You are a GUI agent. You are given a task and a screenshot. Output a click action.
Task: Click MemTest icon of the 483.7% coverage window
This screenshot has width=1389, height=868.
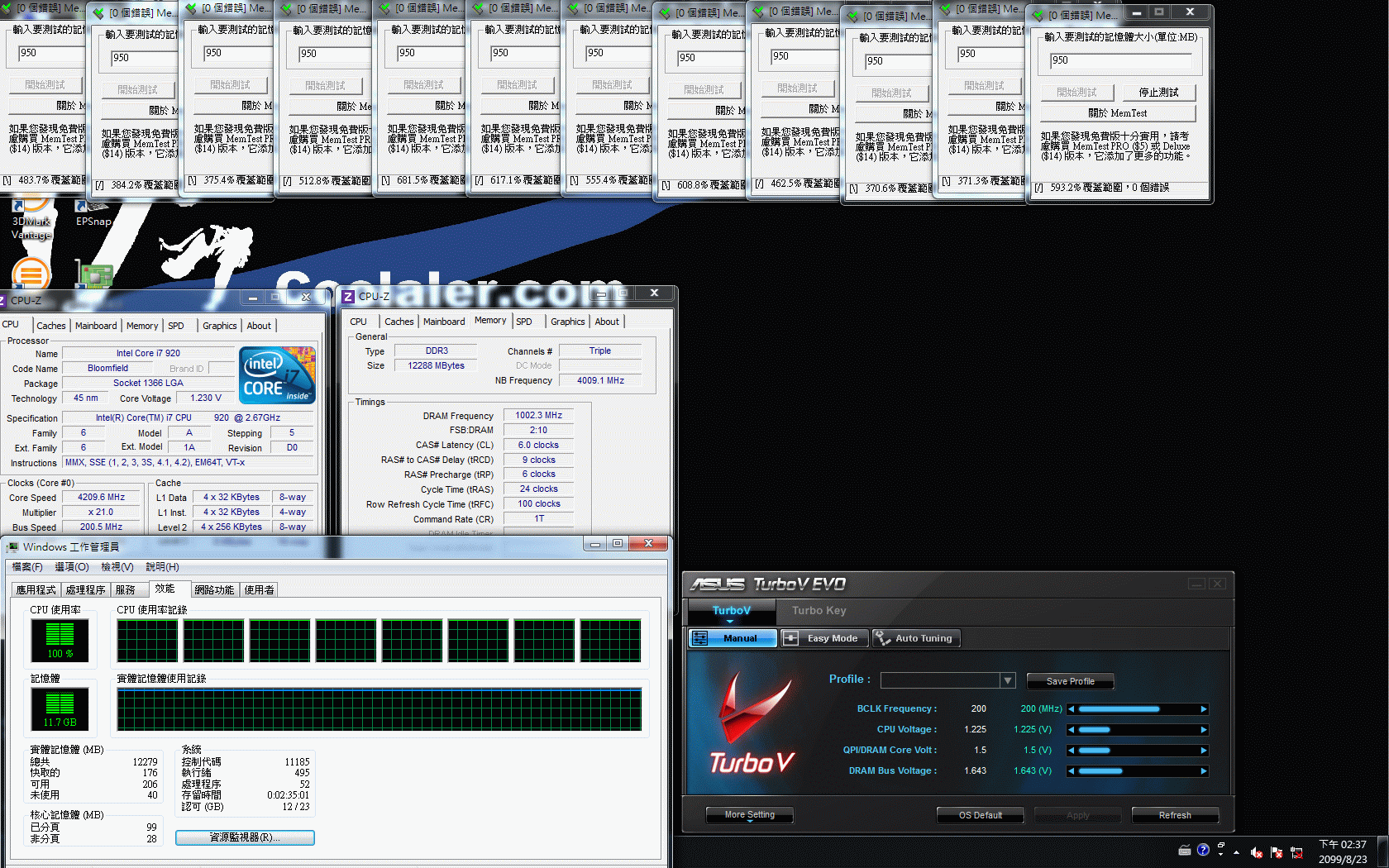[x=7, y=8]
